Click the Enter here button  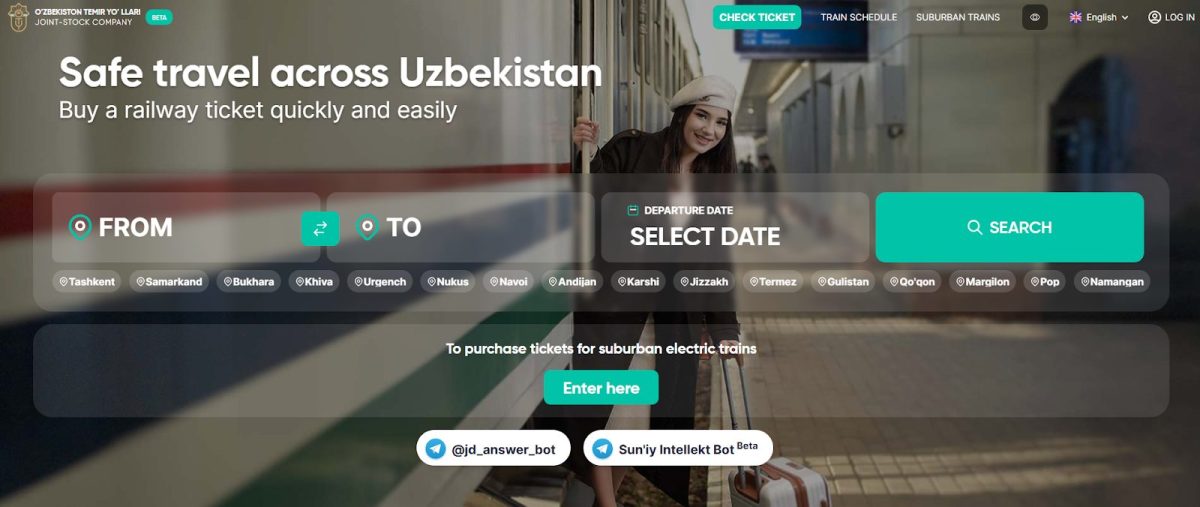pyautogui.click(x=601, y=388)
